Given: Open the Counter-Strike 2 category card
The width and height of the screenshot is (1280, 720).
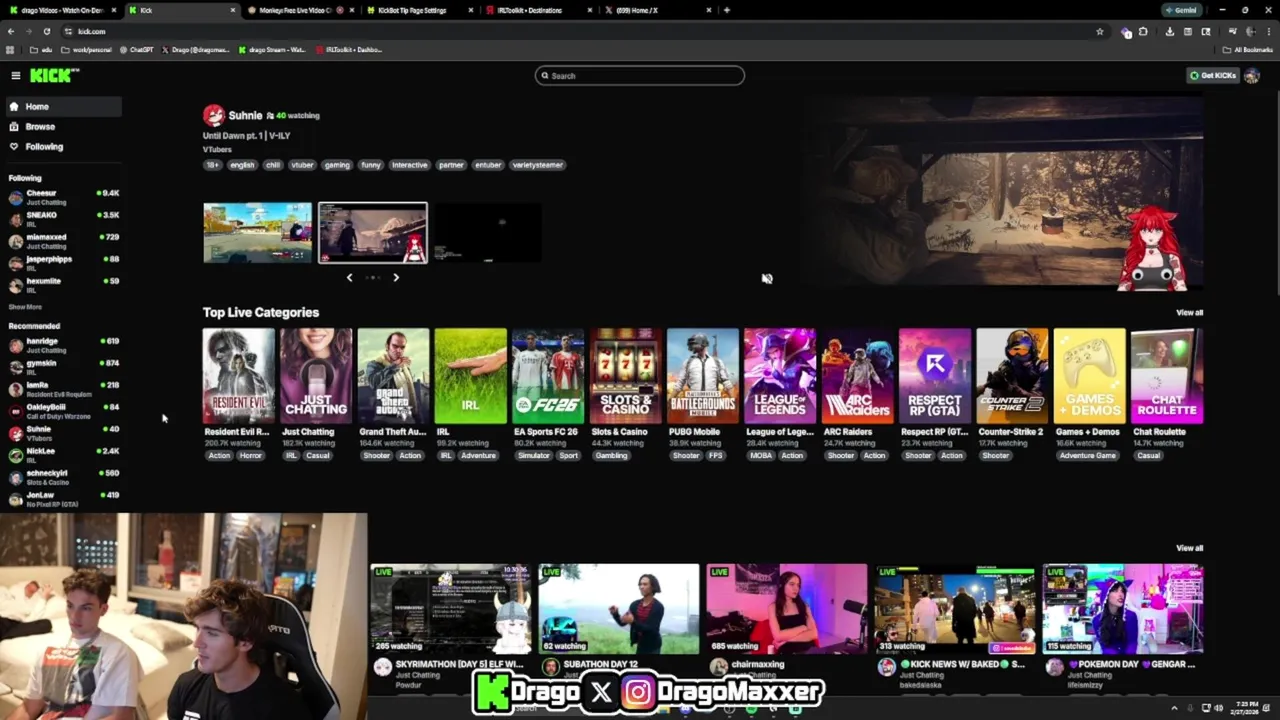Looking at the screenshot, I should point(1012,376).
